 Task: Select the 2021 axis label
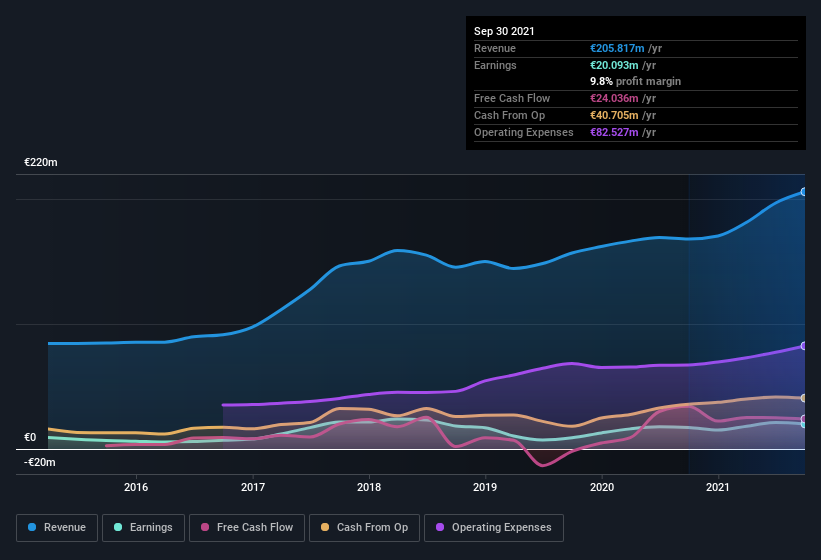718,487
